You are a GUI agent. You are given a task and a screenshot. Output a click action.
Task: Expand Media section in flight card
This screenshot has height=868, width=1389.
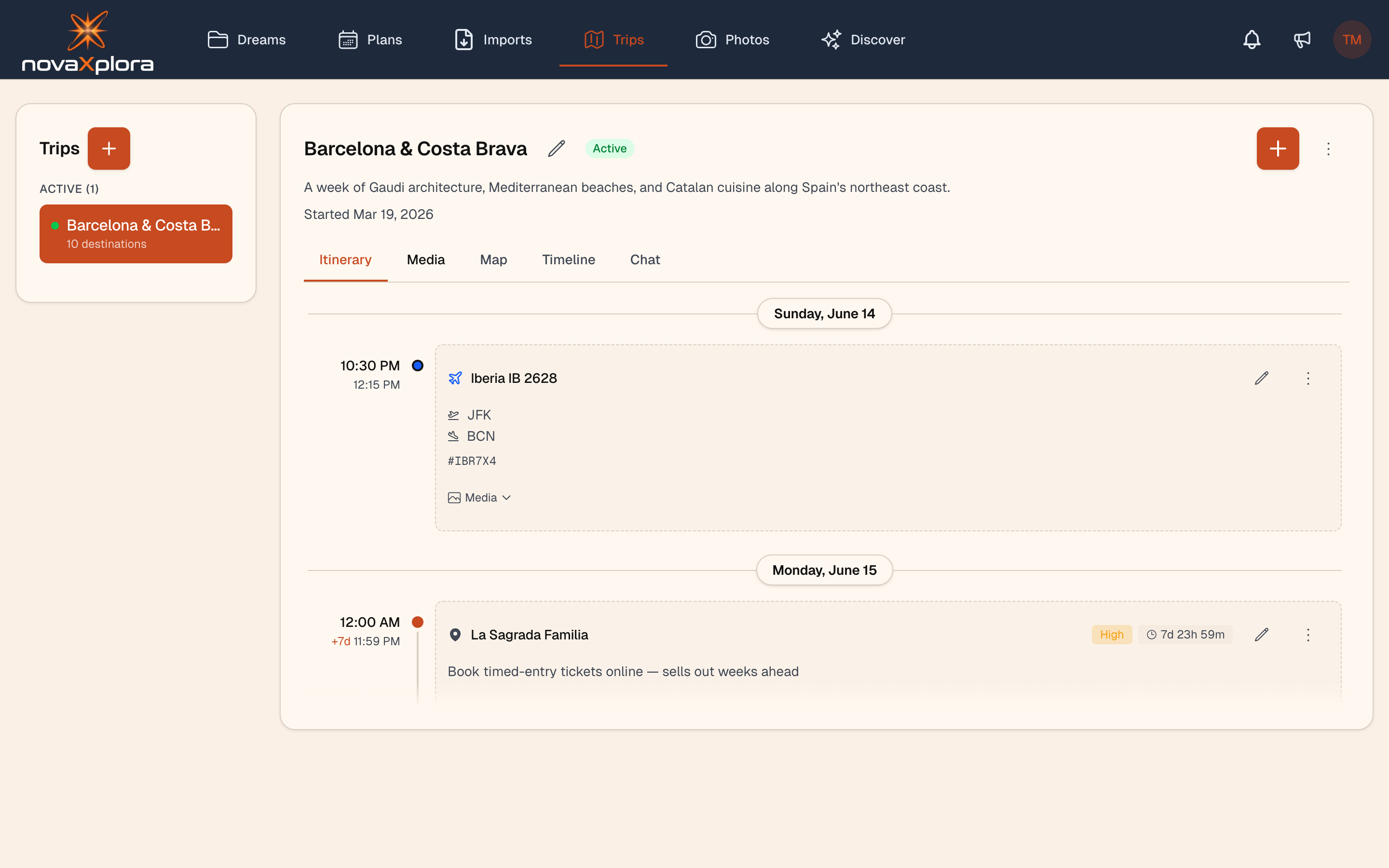pyautogui.click(x=479, y=498)
